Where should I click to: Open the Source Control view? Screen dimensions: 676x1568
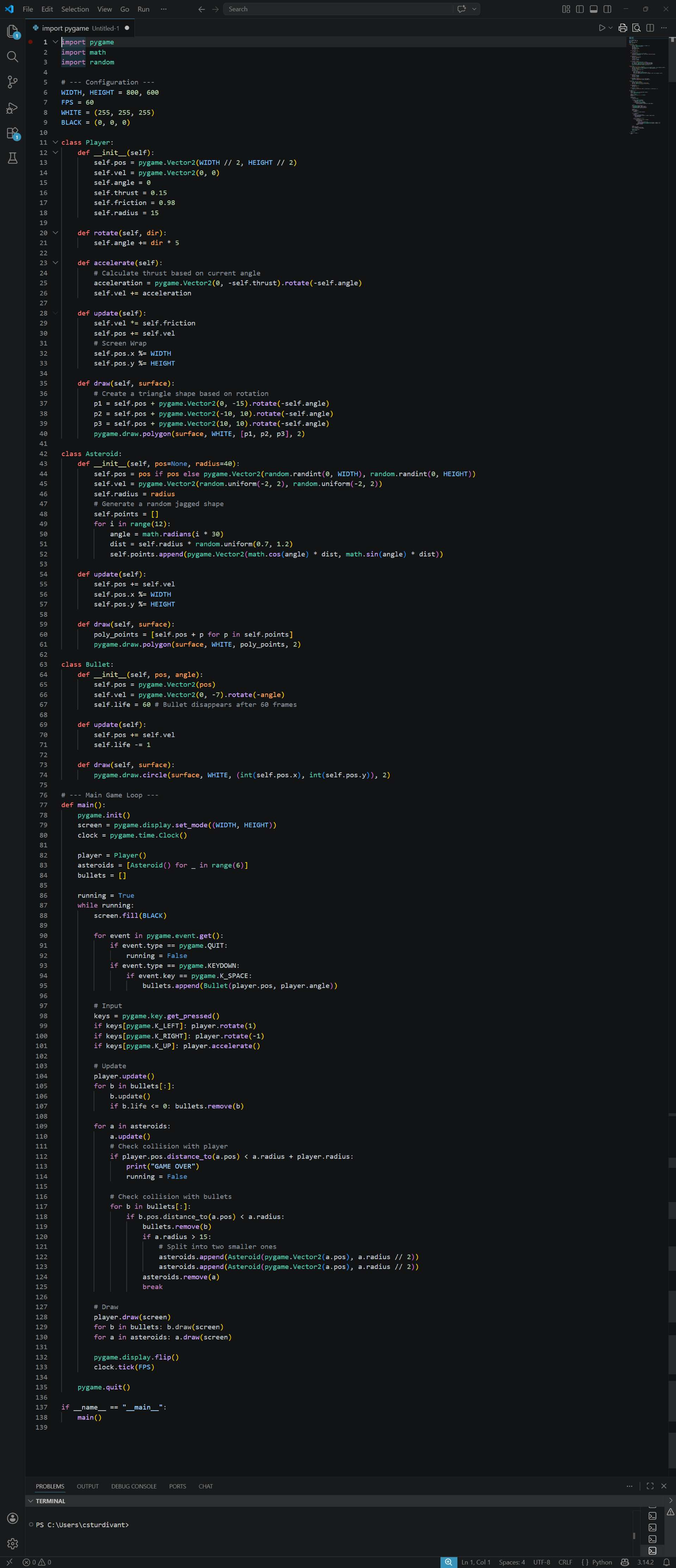click(12, 82)
